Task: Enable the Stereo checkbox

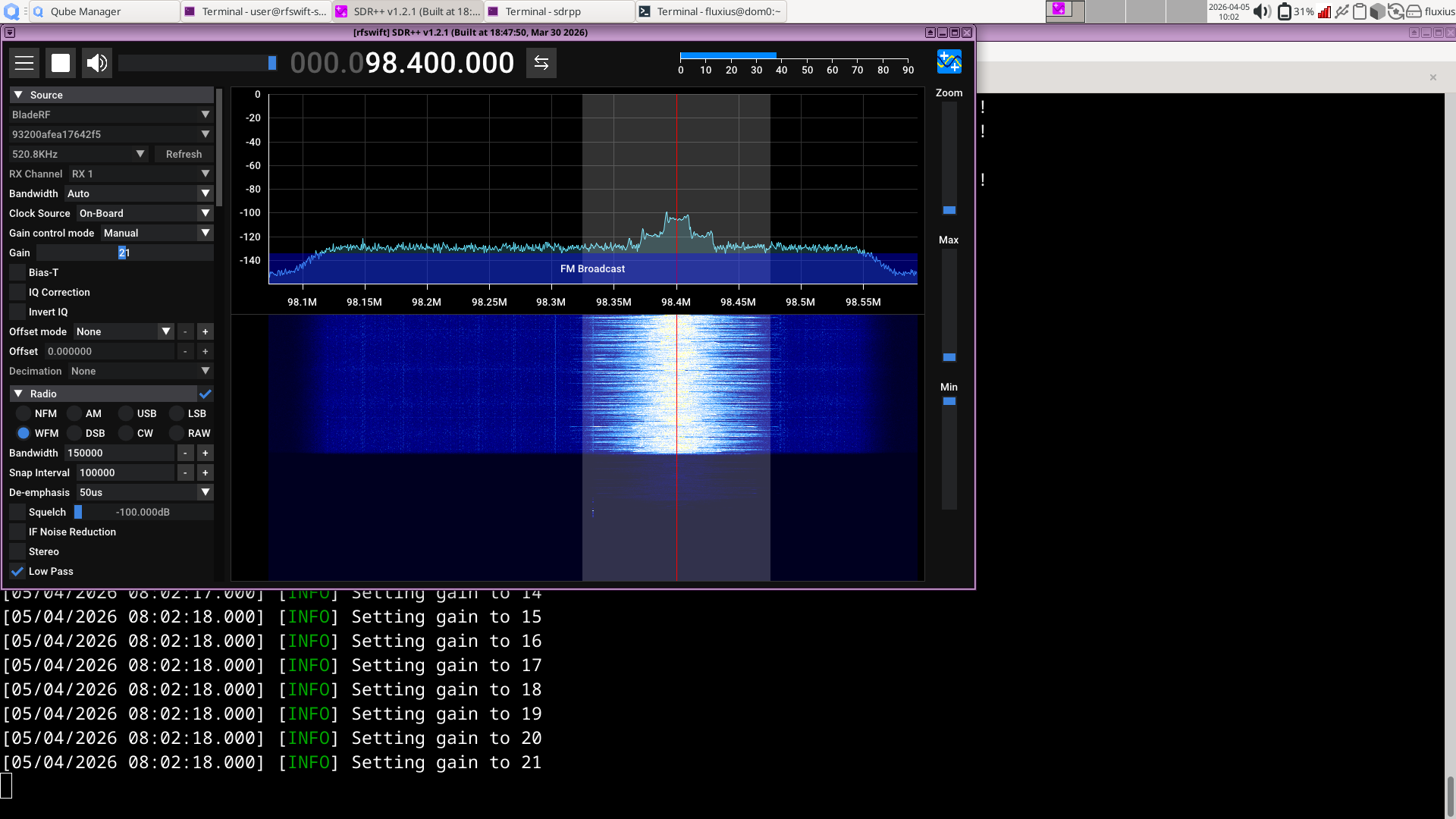Action: tap(17, 551)
